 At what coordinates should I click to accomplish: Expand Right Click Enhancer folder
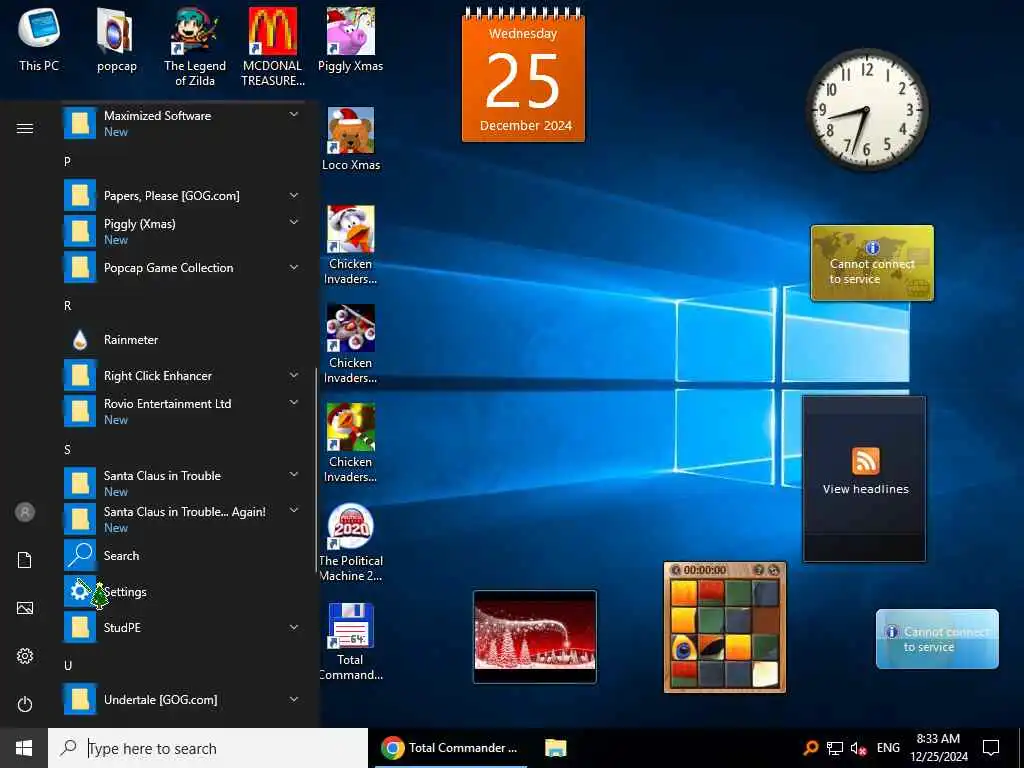(x=294, y=376)
